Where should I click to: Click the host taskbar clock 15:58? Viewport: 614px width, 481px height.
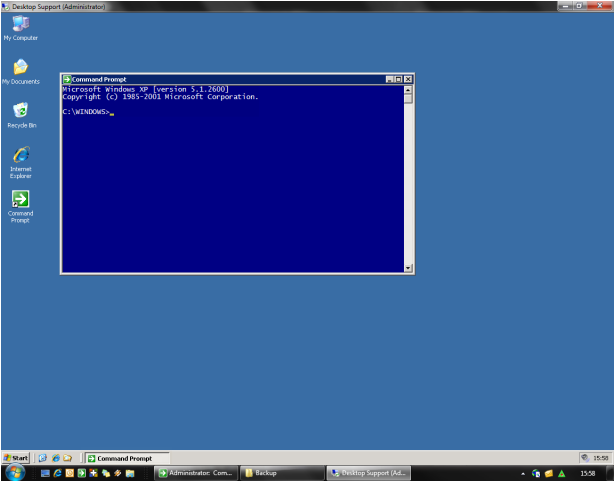point(587,473)
